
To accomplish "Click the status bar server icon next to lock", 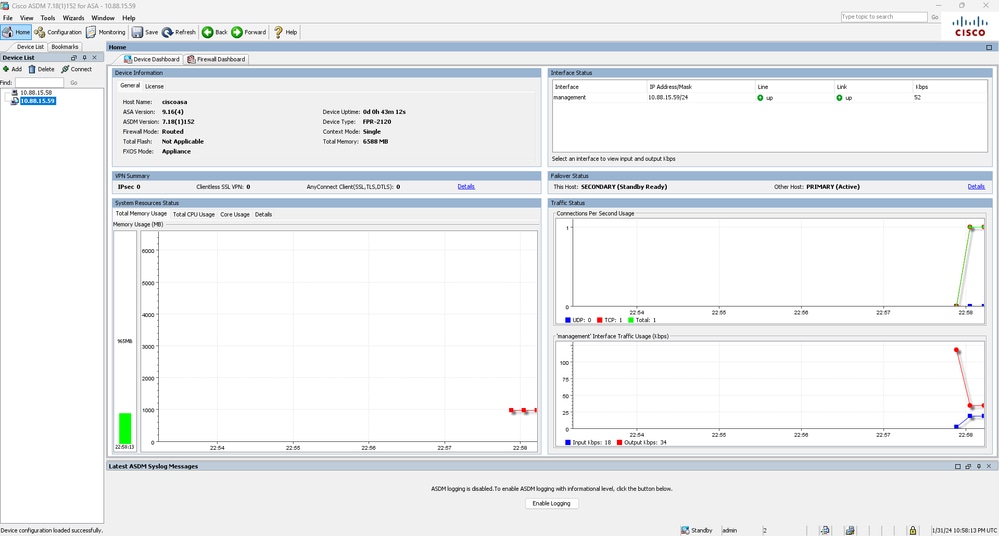I will [x=850, y=530].
